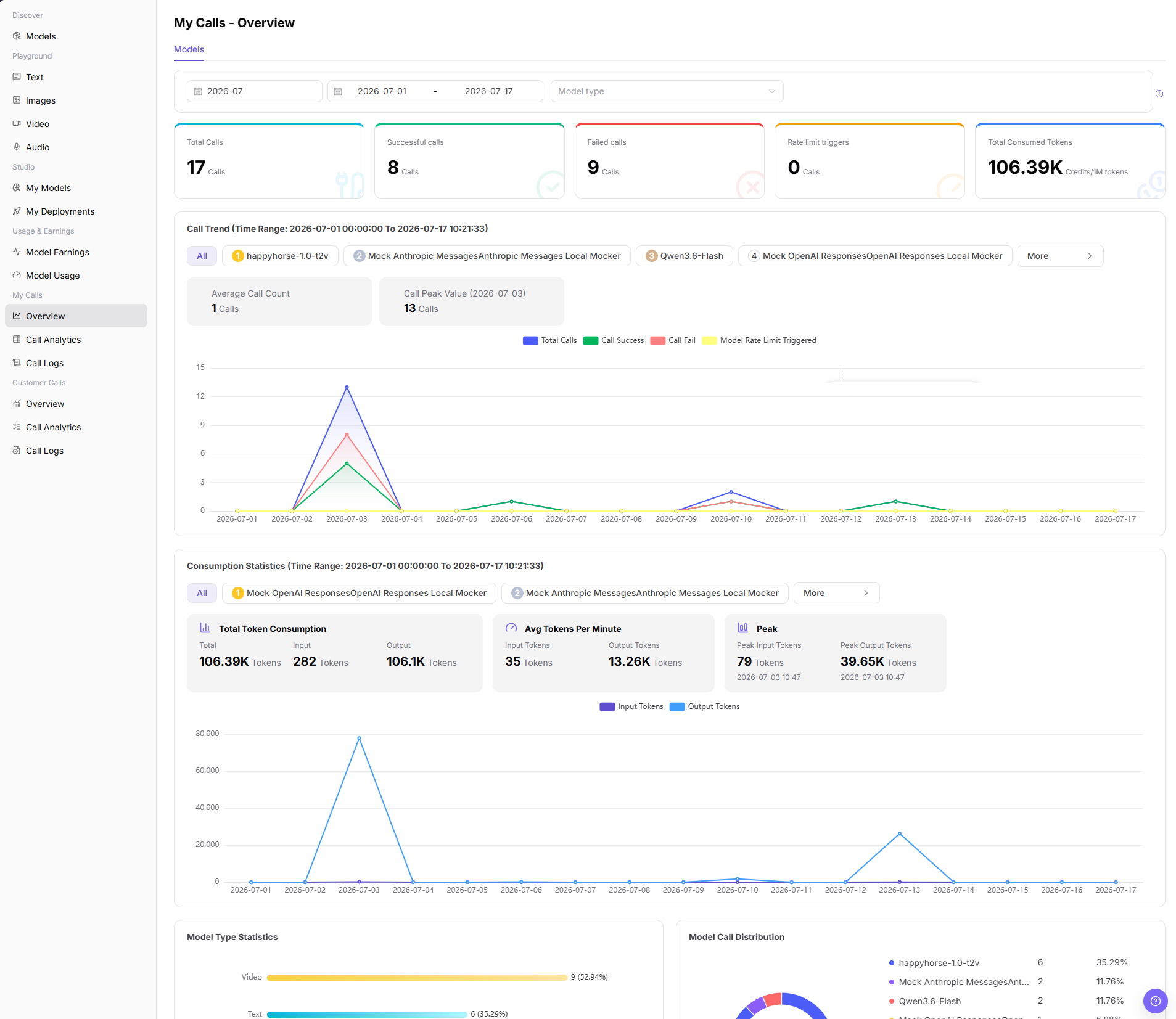1176x1019 pixels.
Task: Expand More models in Call Trend
Action: 1060,256
